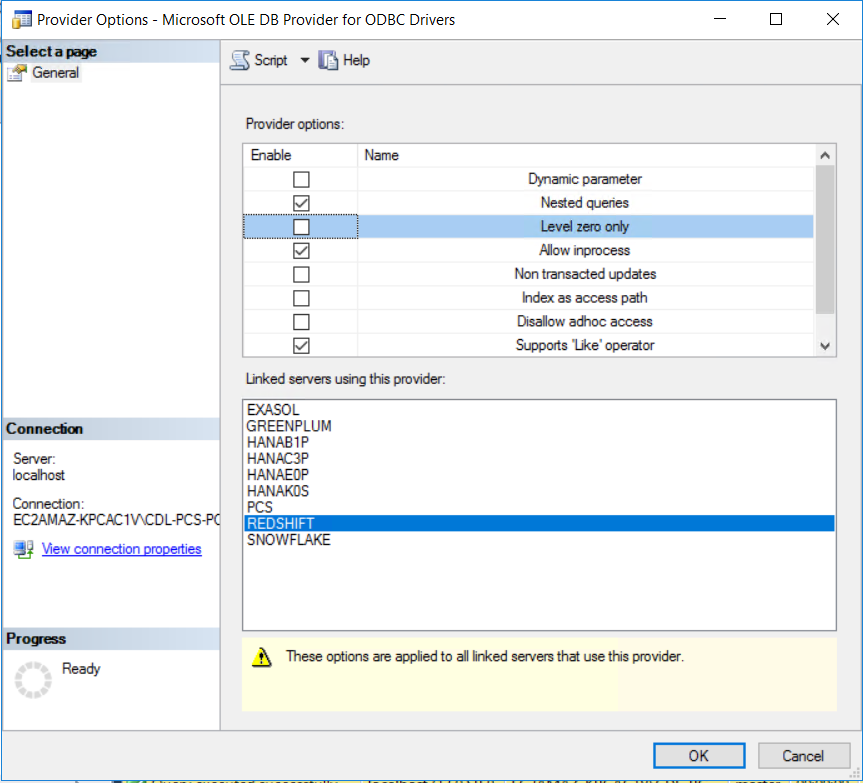The height and width of the screenshot is (783, 863).
Task: Select the Dynamic parameter row name
Action: point(585,179)
